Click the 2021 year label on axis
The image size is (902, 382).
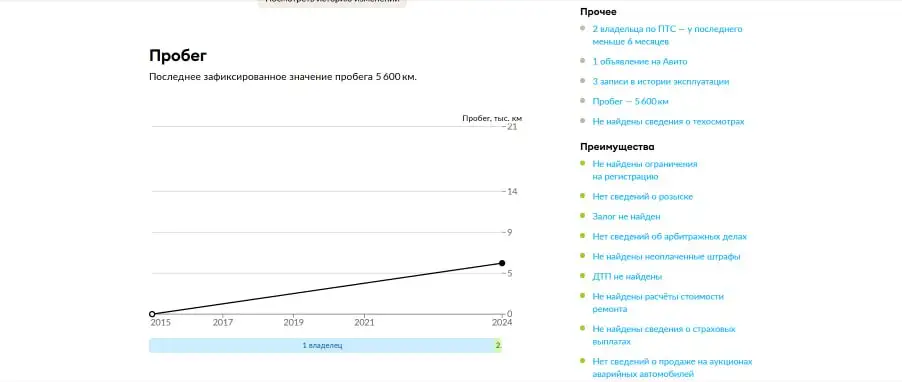[x=364, y=323]
